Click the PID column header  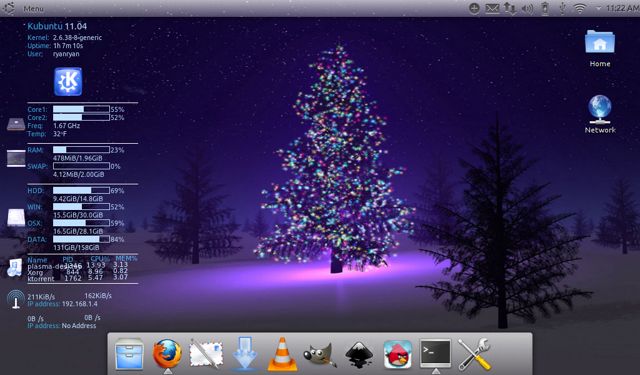68,259
